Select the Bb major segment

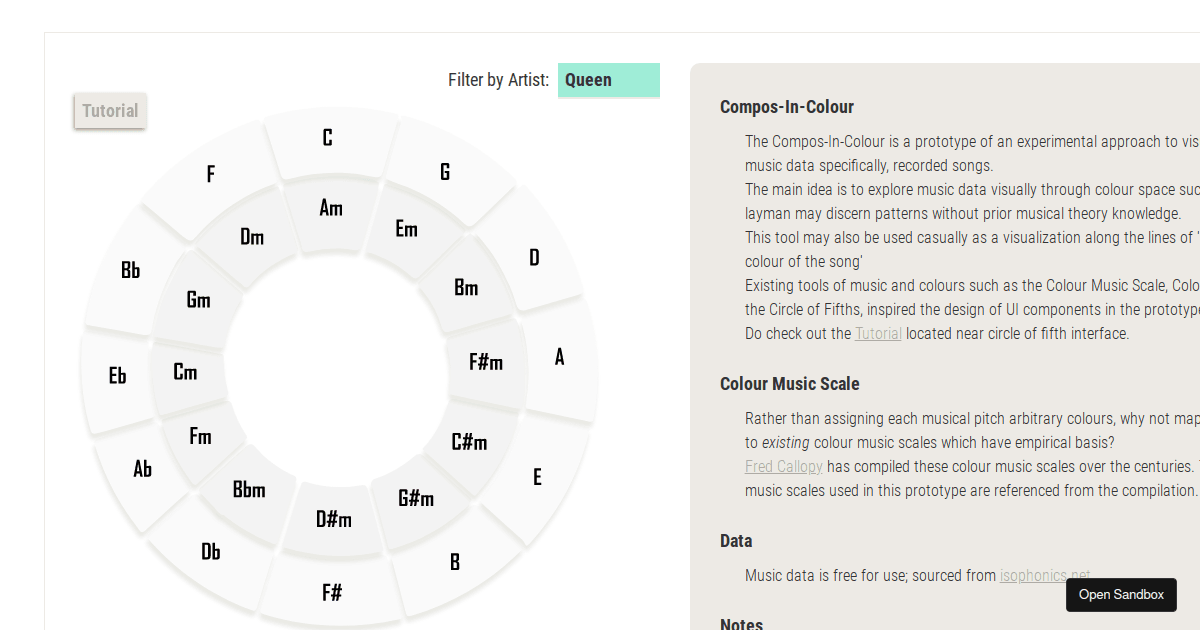(129, 270)
